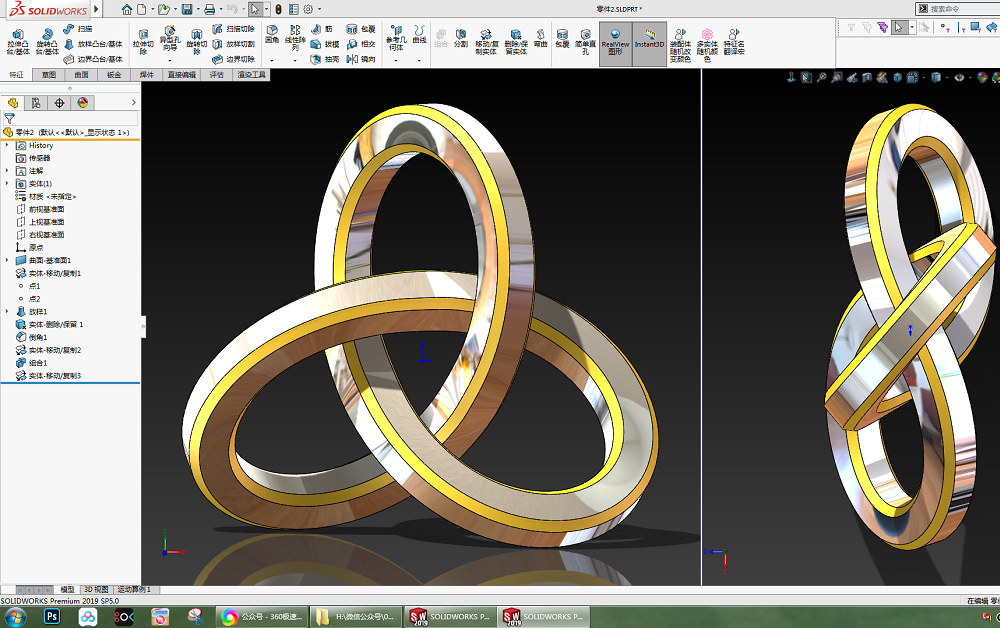The width and height of the screenshot is (1000, 628).
Task: Switch to the 渲染工具 (Render Tools) tab
Action: coord(252,75)
